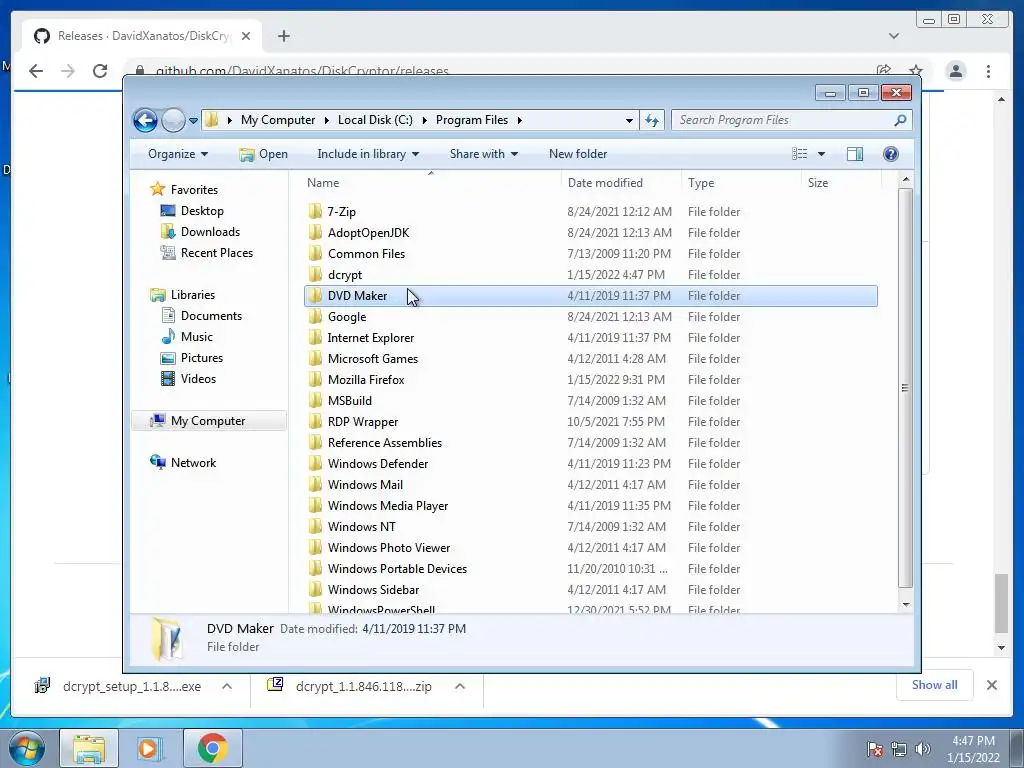1024x768 pixels.
Task: Create a New folder
Action: coord(578,154)
